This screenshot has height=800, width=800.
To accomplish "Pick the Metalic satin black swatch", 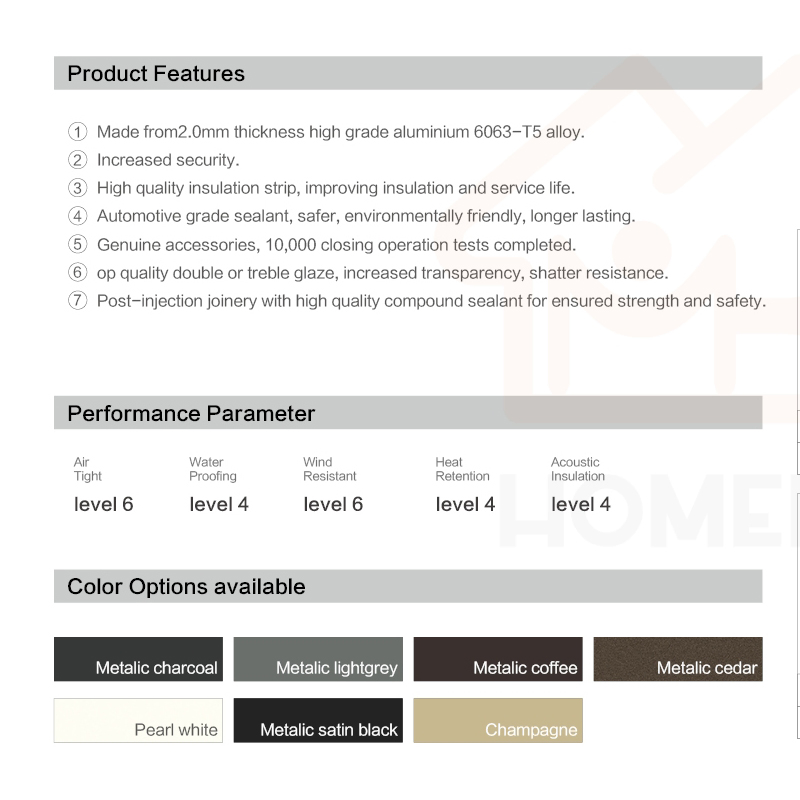I will (318, 720).
